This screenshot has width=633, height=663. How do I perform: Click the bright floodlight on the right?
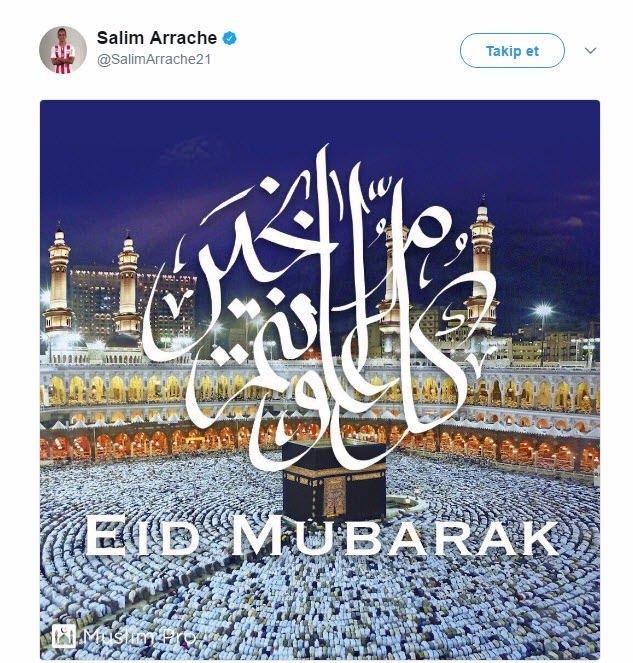[543, 310]
